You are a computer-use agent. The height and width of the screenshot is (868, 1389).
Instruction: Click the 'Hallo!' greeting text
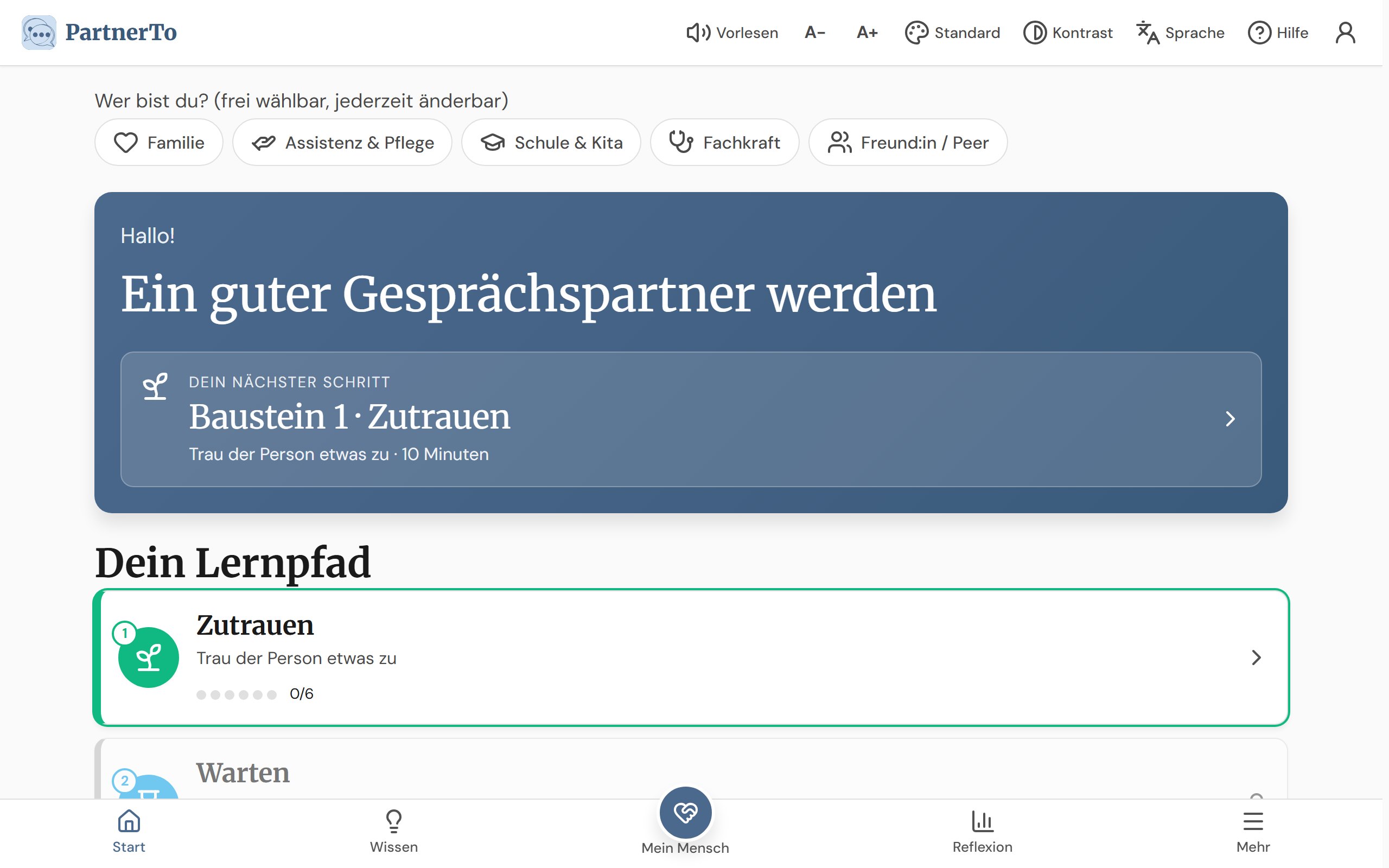[x=148, y=236]
